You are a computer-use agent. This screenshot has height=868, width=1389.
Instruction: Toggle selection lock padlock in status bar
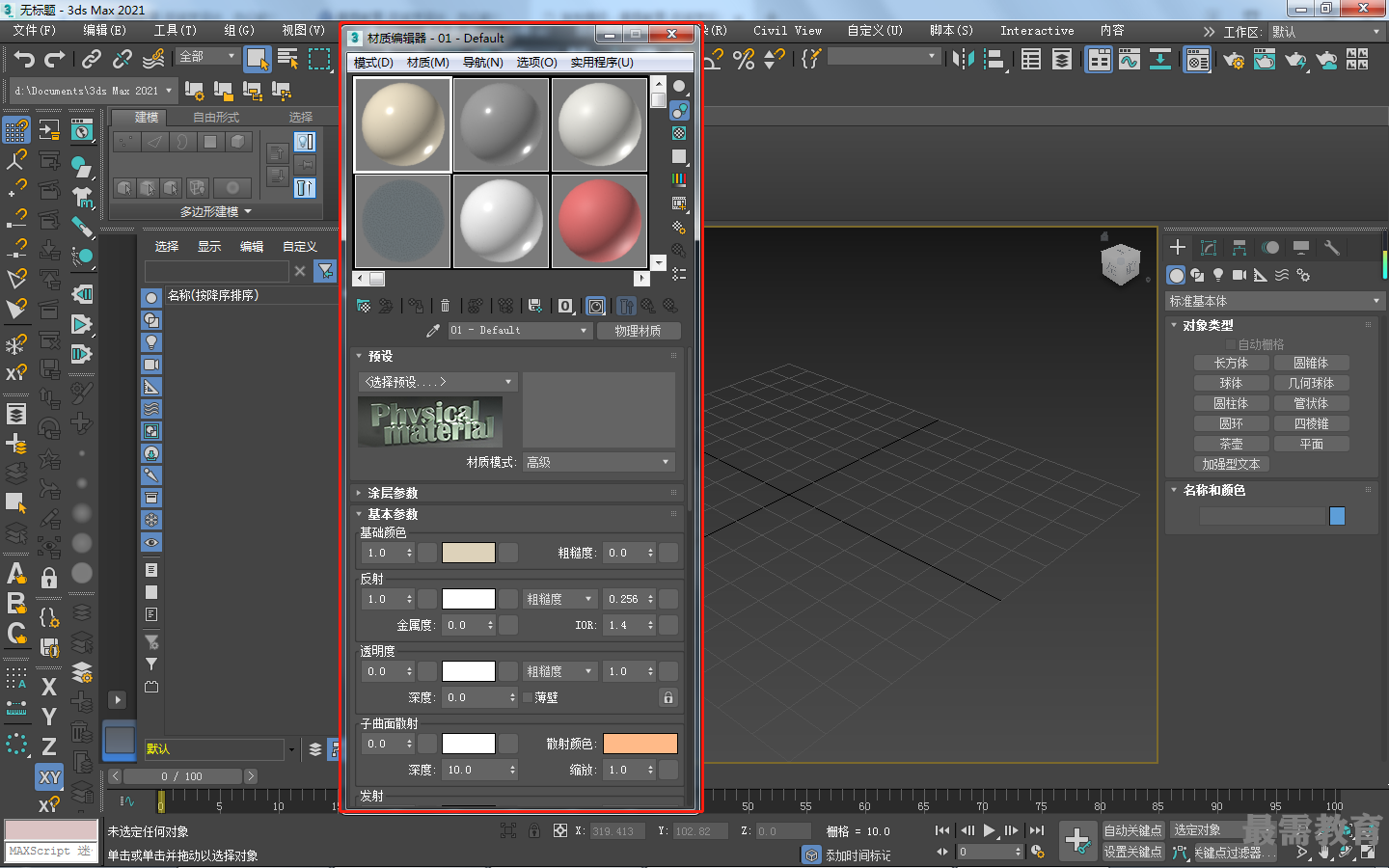[534, 830]
